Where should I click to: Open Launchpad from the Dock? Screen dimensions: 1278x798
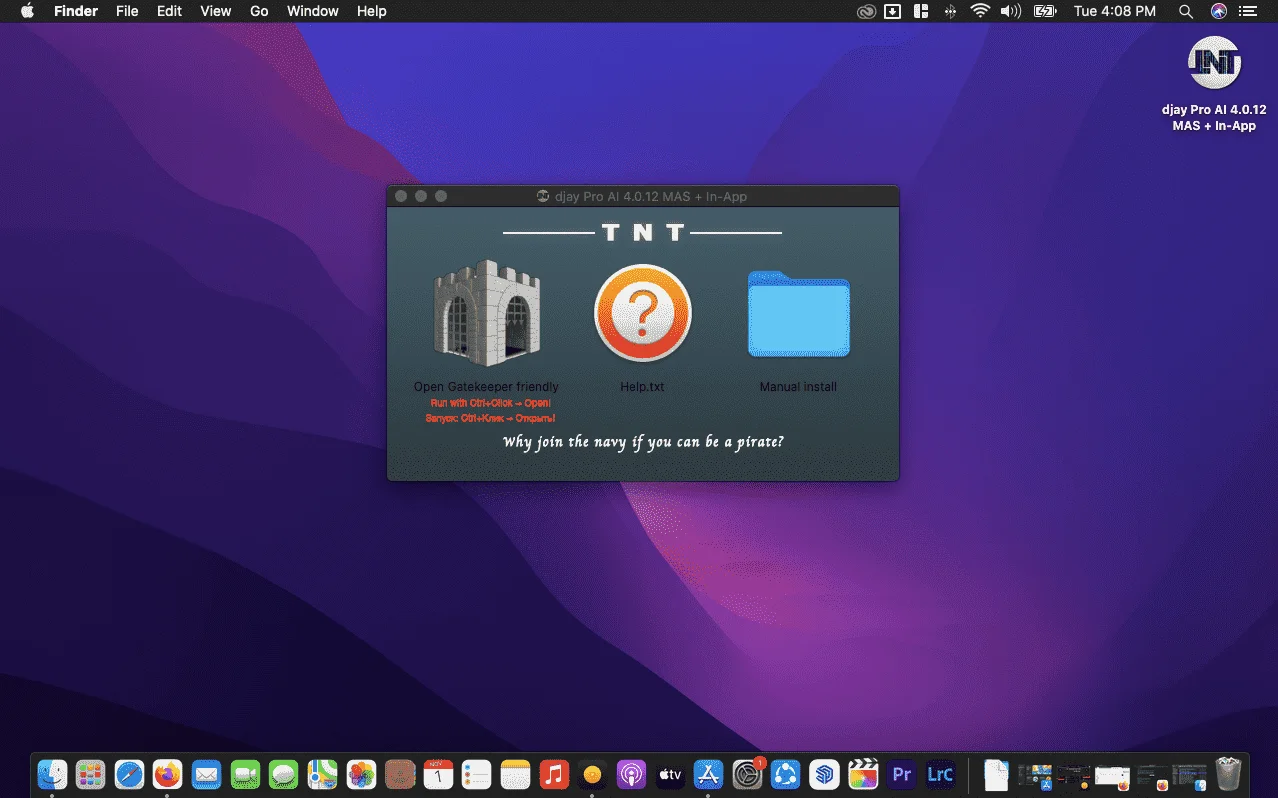91,774
